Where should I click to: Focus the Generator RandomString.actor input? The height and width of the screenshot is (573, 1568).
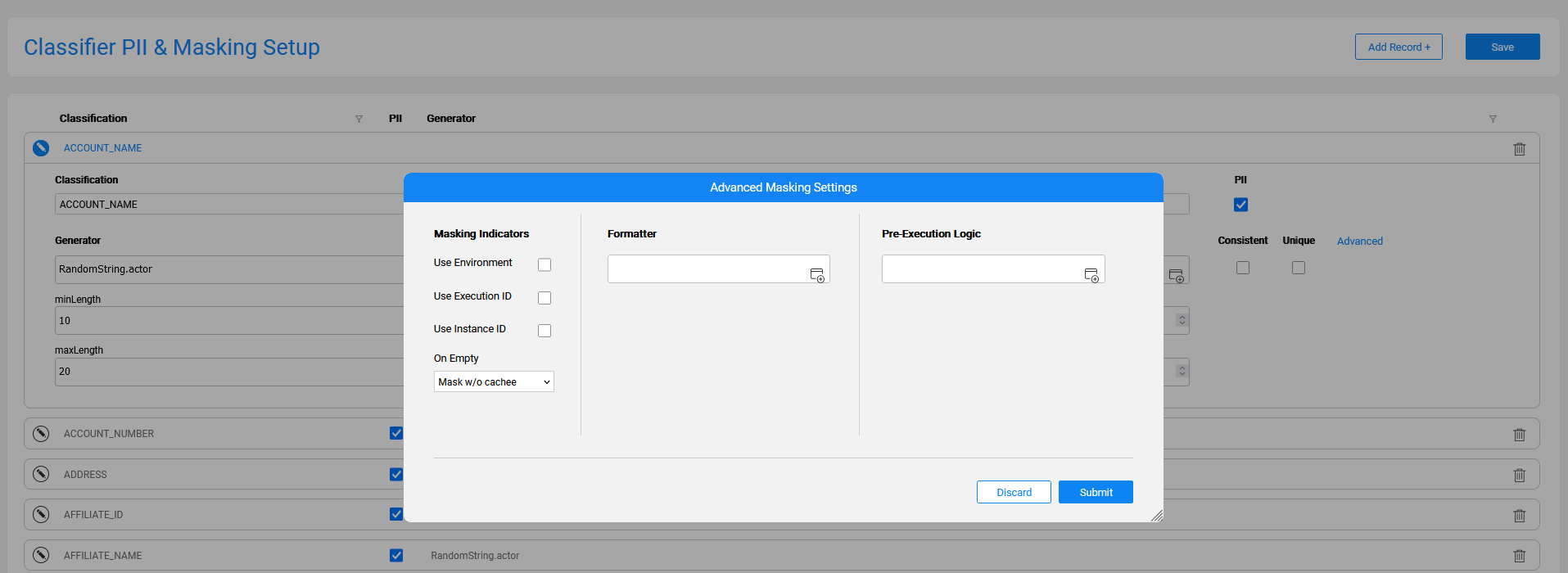tap(229, 269)
